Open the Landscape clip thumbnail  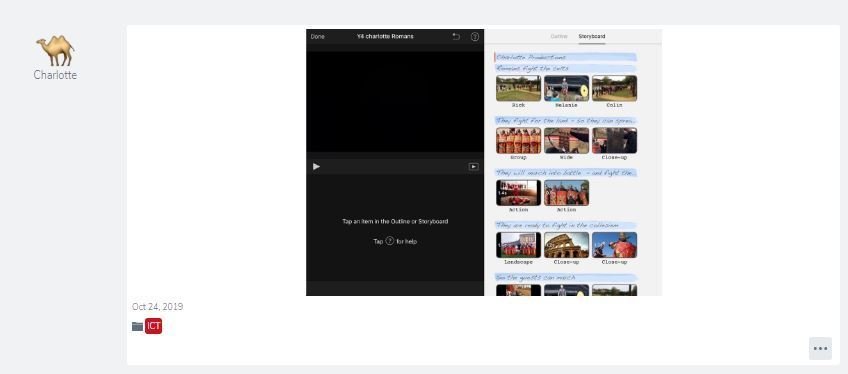(x=518, y=245)
